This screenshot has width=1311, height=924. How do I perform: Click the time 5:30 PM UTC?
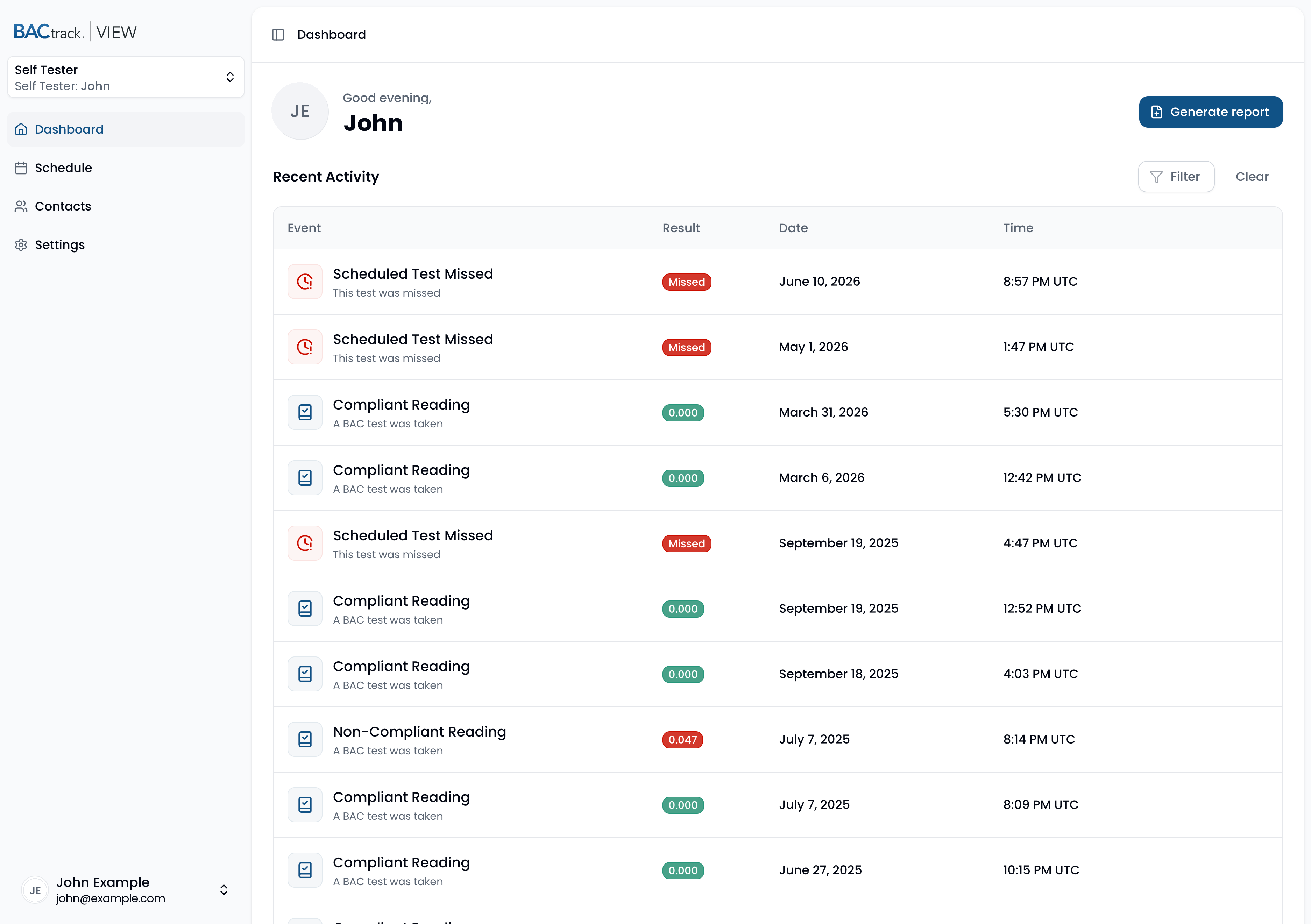tap(1040, 412)
